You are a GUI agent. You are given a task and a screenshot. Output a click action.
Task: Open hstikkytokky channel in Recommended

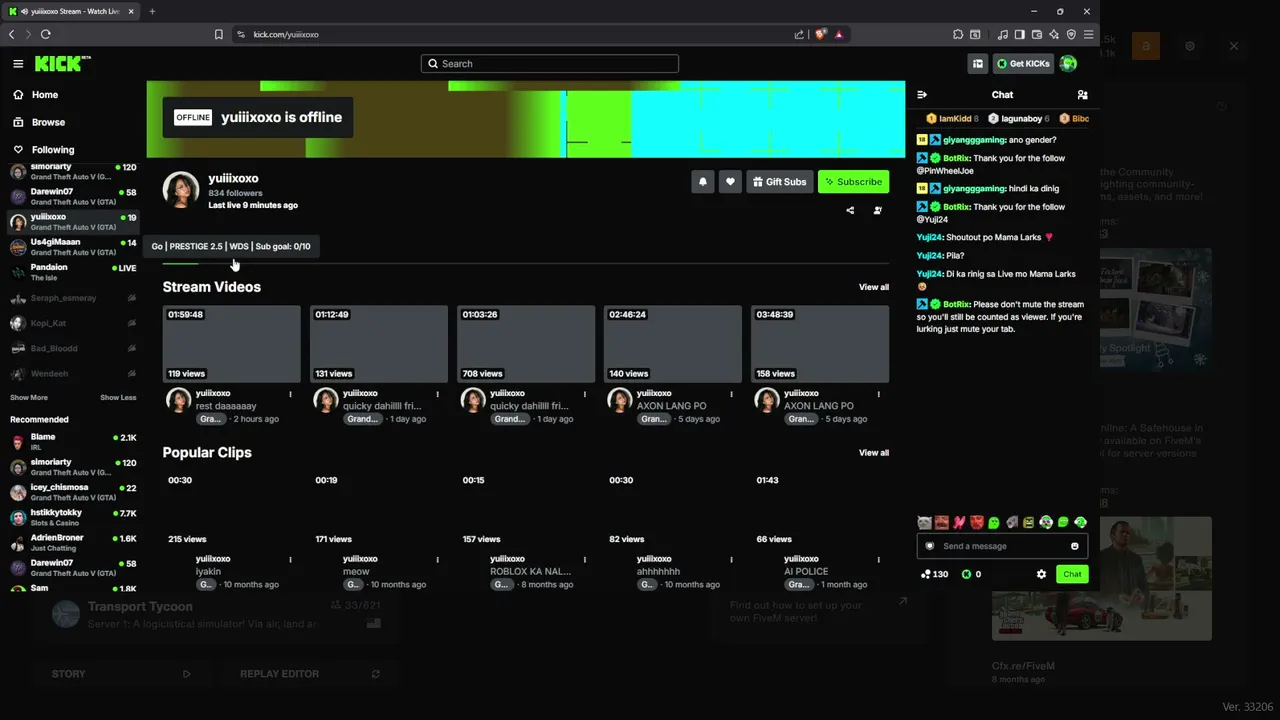tap(73, 517)
